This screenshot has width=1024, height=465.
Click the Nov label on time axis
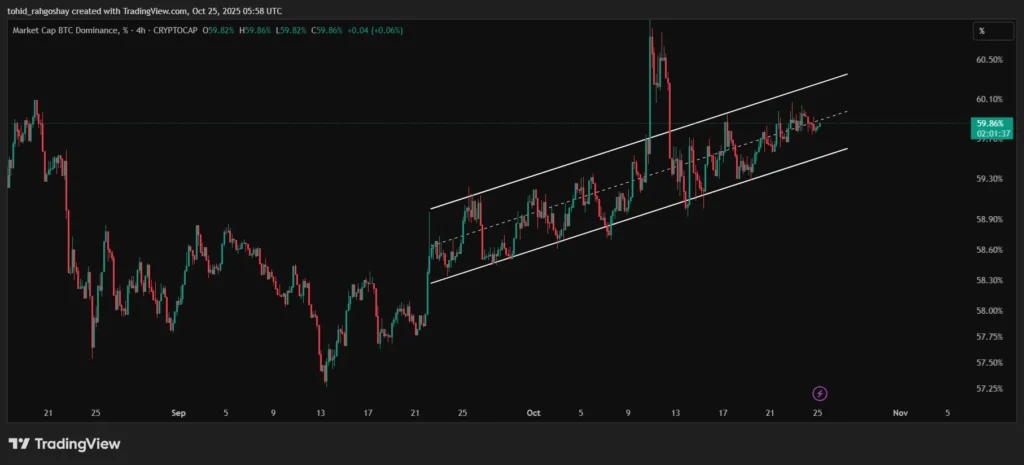(x=900, y=412)
